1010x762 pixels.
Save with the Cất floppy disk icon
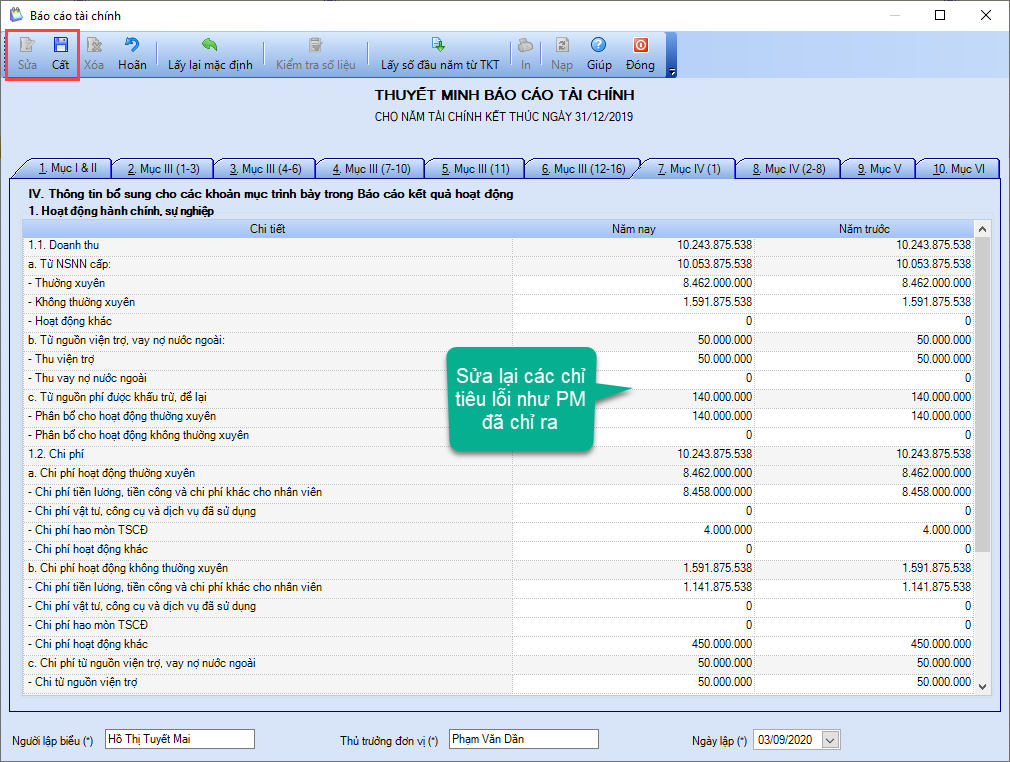click(61, 54)
